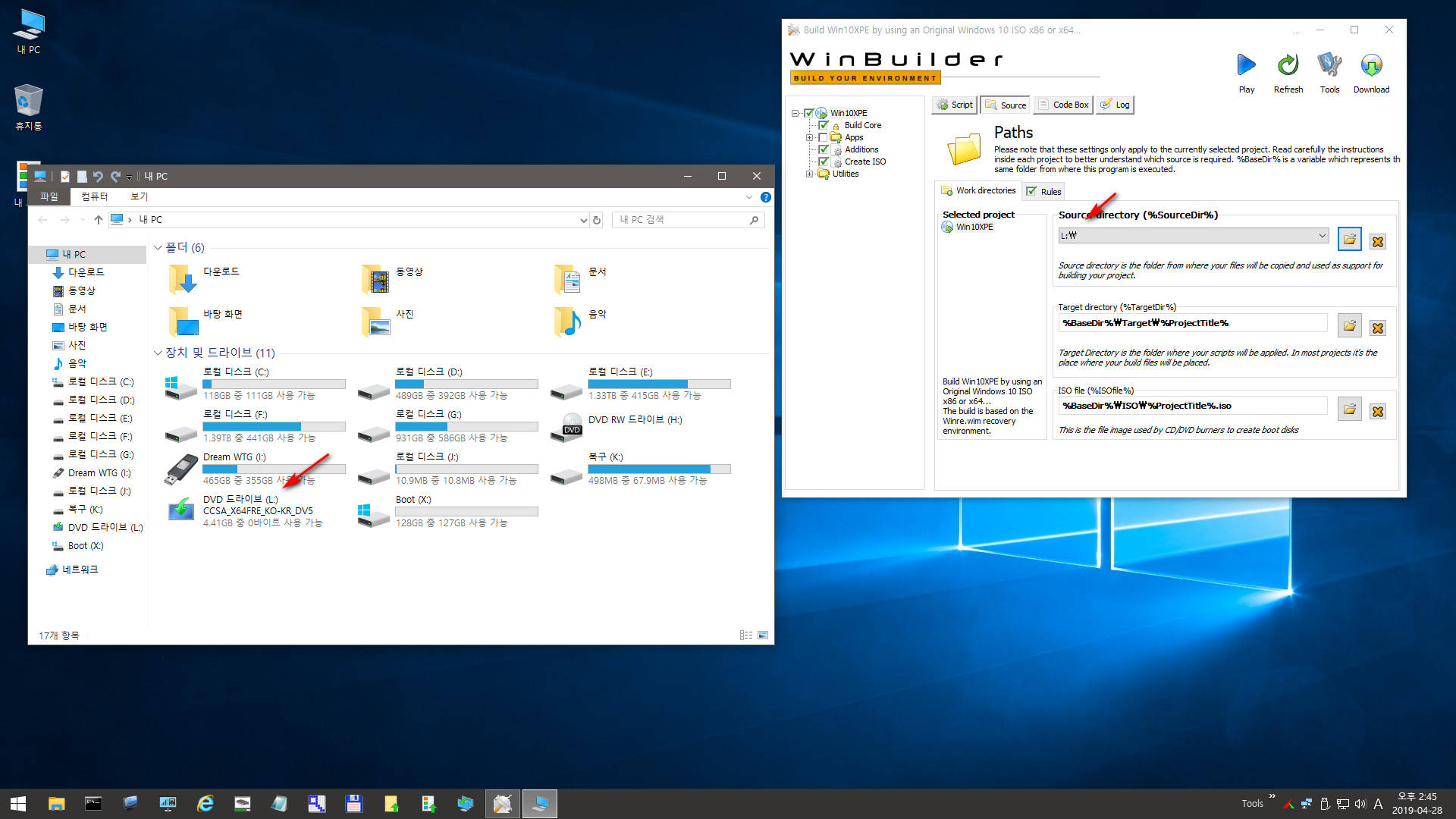
Task: Open the explorer address bar history dropdown
Action: [x=583, y=220]
